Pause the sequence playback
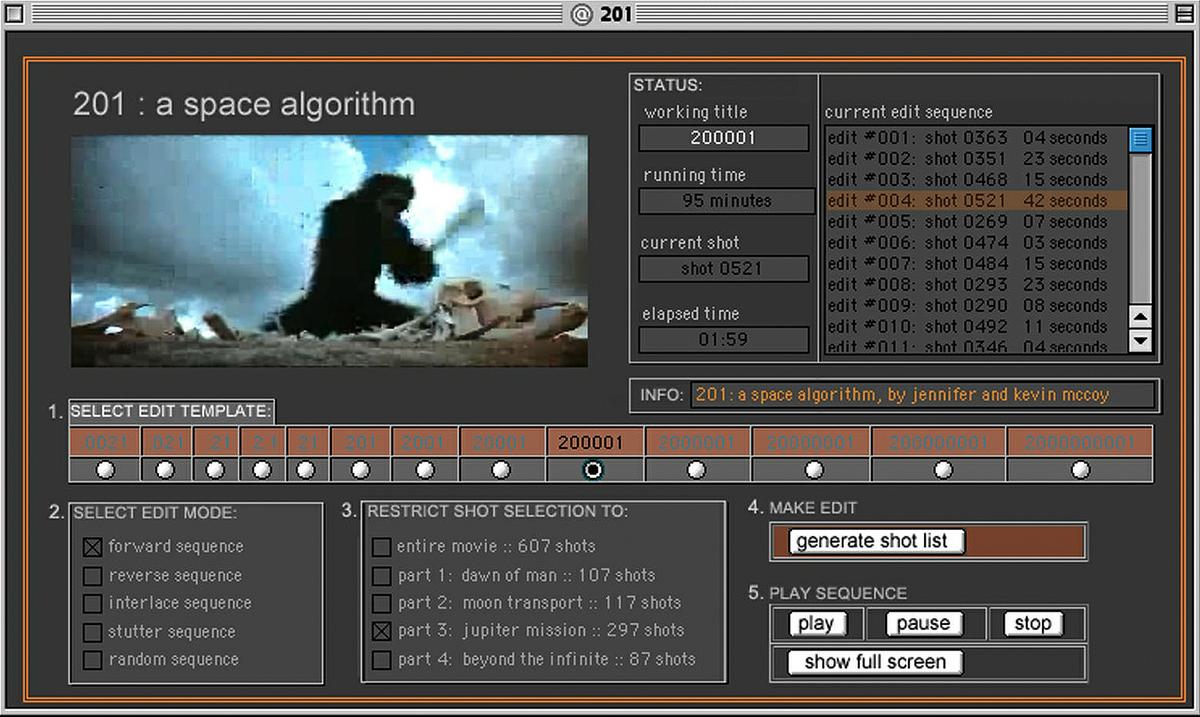 tap(922, 624)
